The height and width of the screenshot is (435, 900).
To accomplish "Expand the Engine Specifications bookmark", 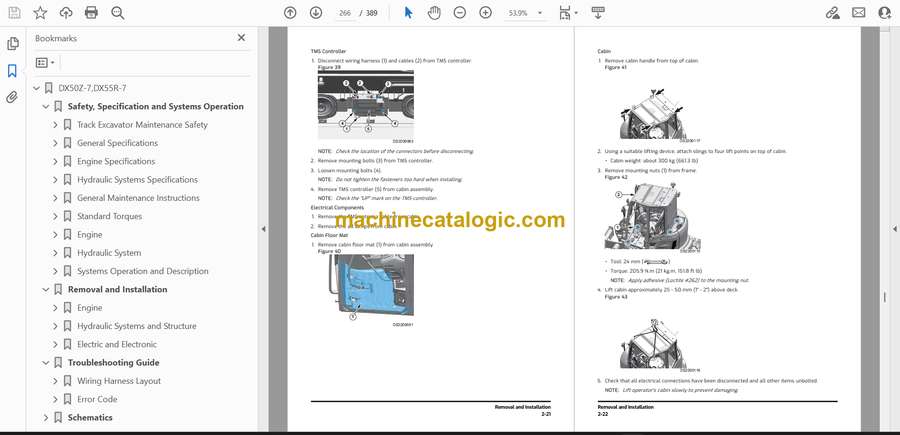I will 56,161.
